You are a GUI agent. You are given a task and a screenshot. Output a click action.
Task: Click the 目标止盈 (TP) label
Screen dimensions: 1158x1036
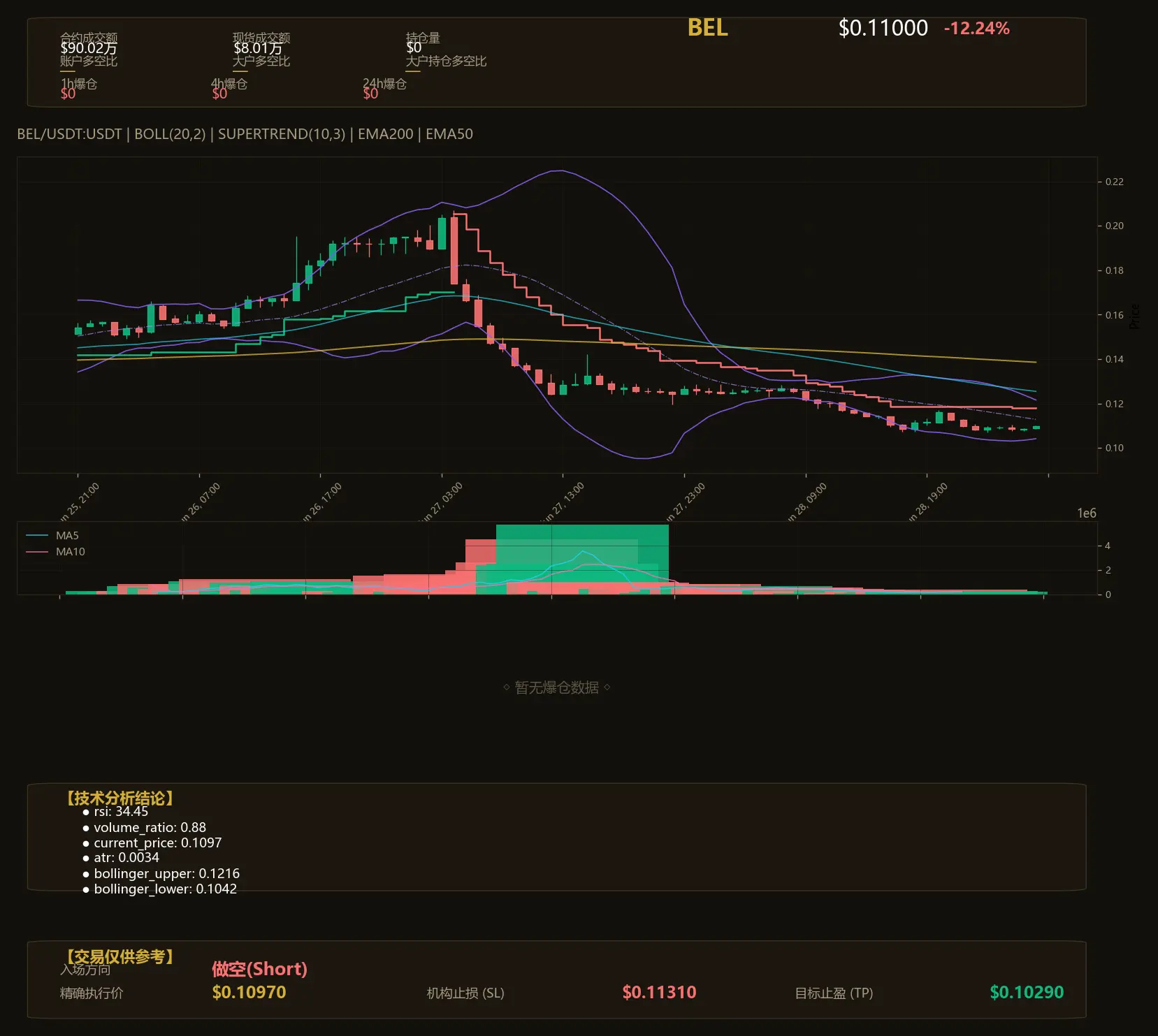pyautogui.click(x=834, y=993)
